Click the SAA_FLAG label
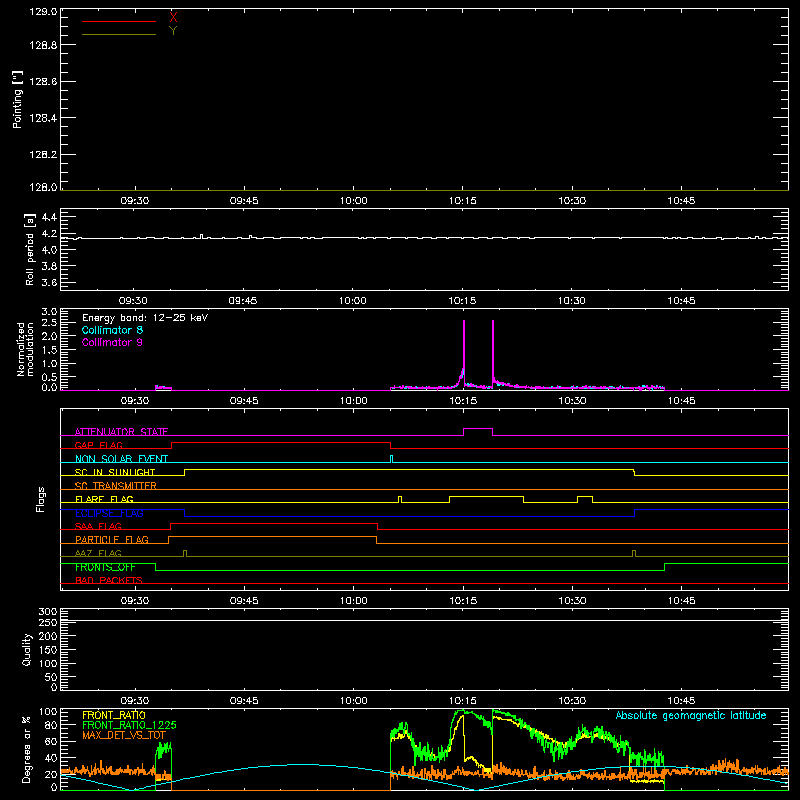 (x=98, y=526)
